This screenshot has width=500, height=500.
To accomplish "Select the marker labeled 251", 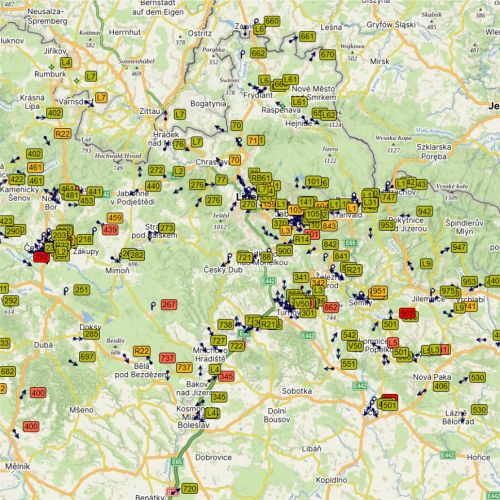I will tap(82, 290).
